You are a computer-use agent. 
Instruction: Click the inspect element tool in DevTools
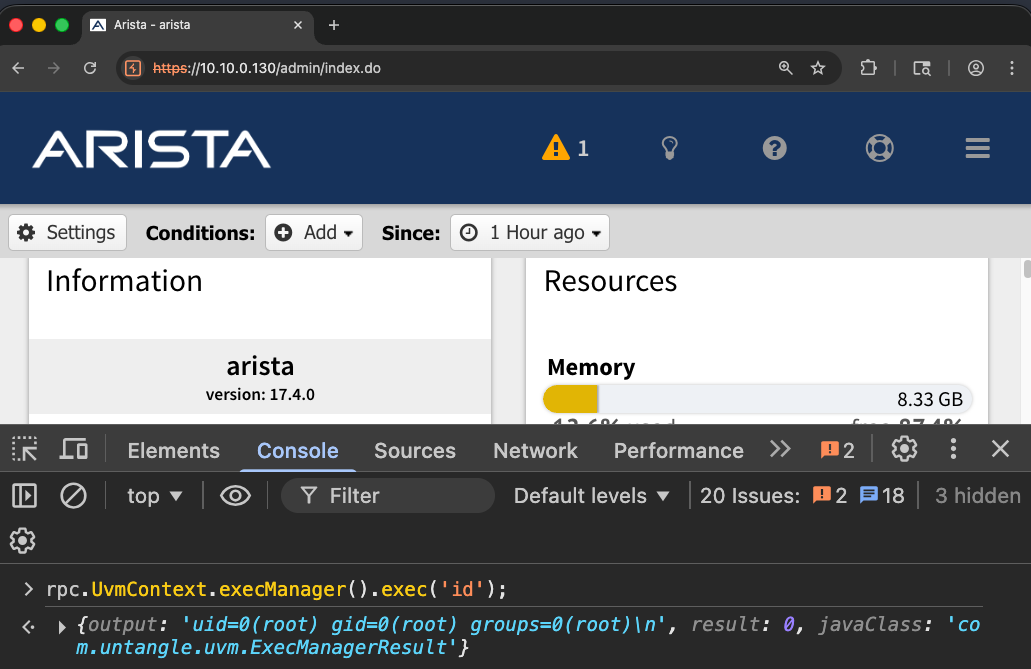click(24, 450)
